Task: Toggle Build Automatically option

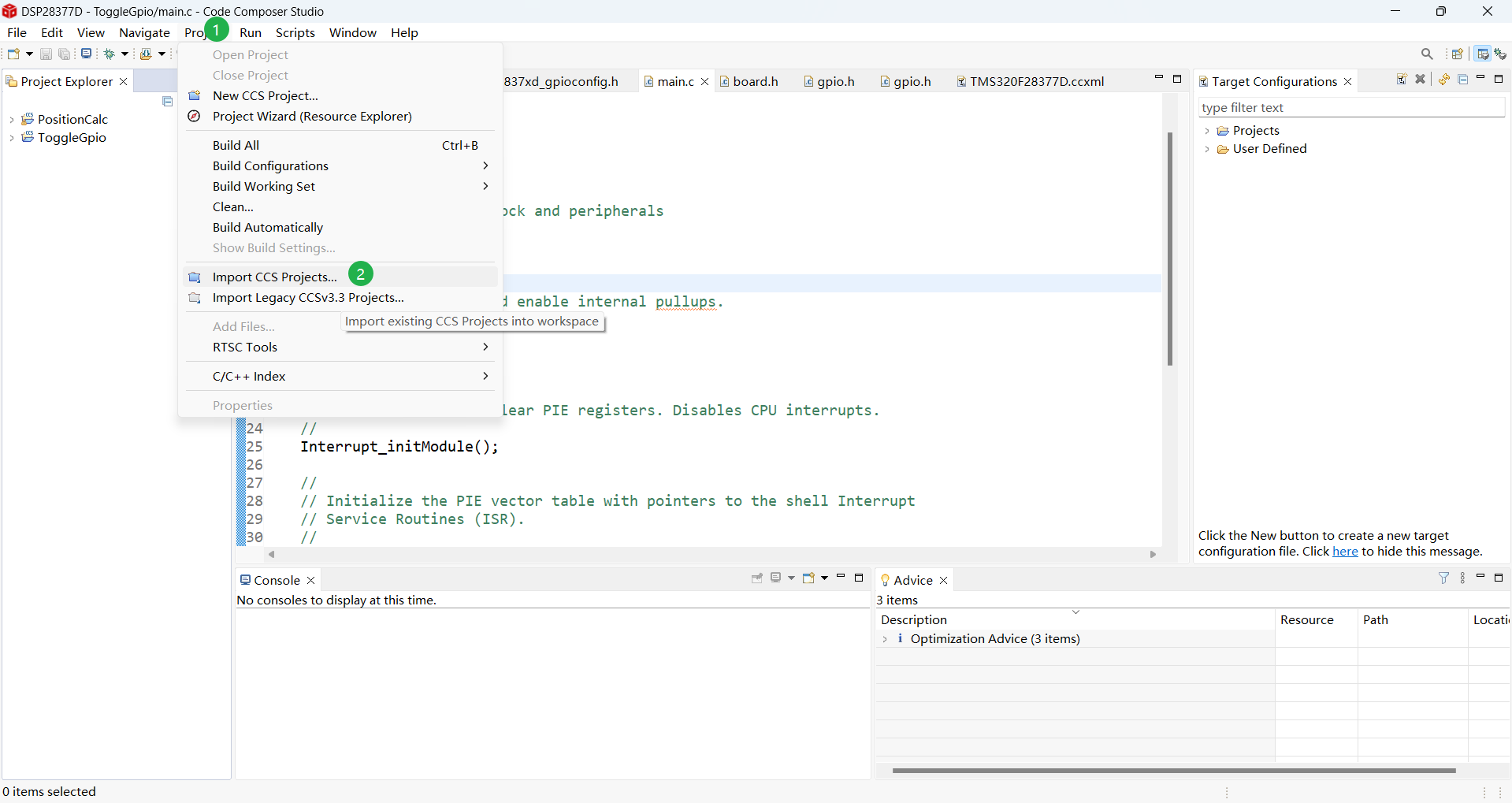Action: (x=268, y=227)
